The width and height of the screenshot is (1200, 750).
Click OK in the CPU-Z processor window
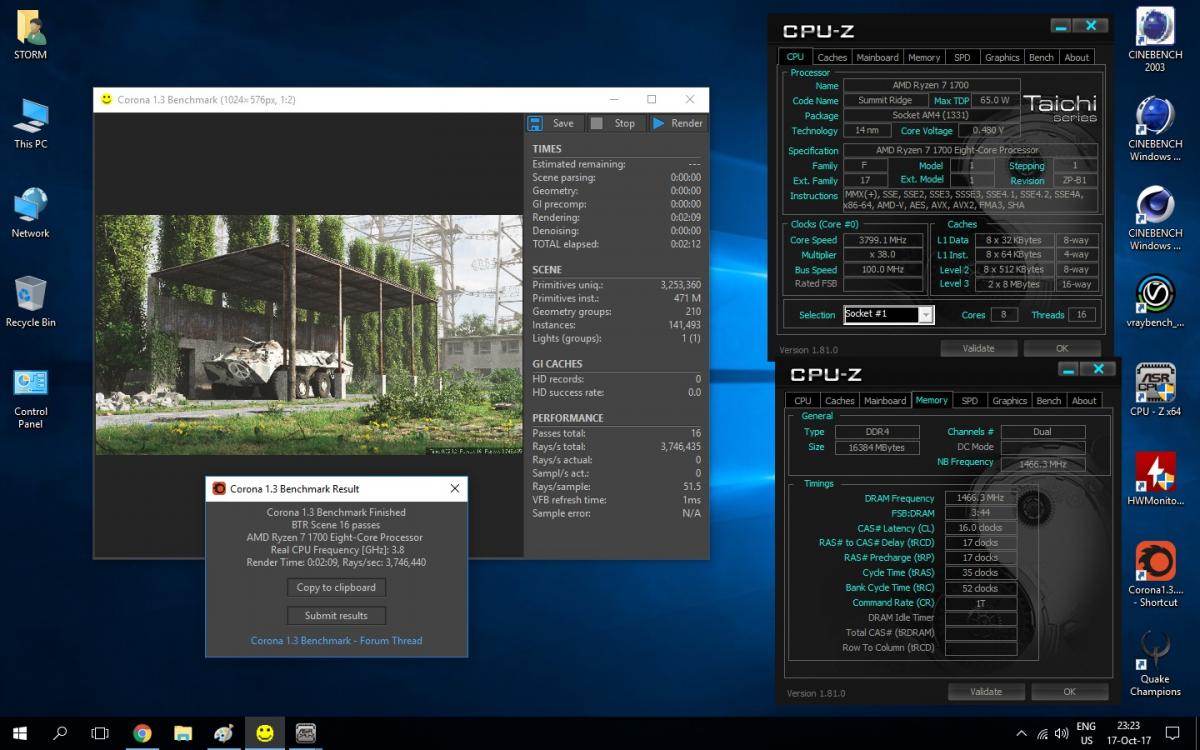click(1062, 348)
